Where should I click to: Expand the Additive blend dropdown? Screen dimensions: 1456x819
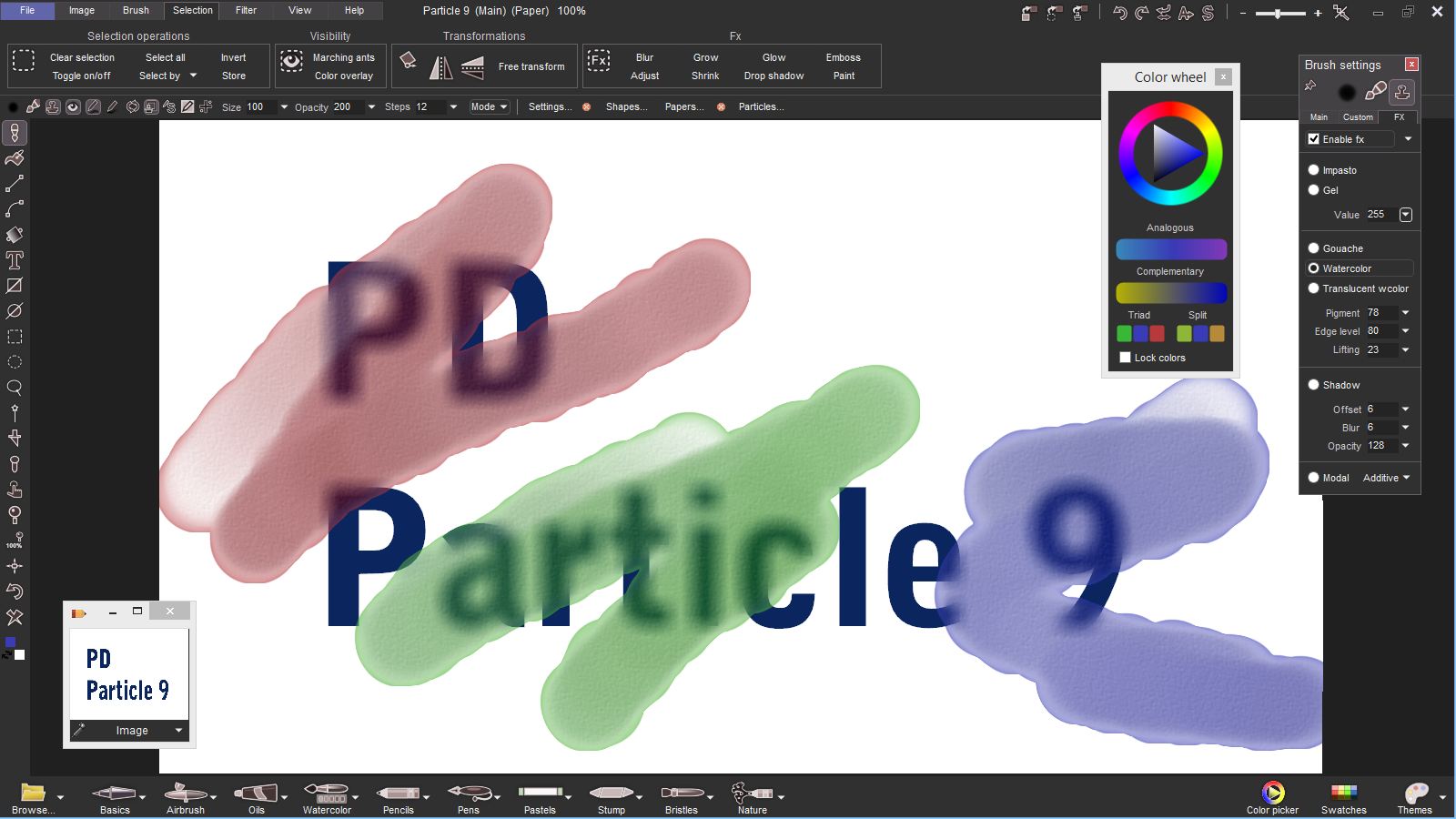(1386, 478)
